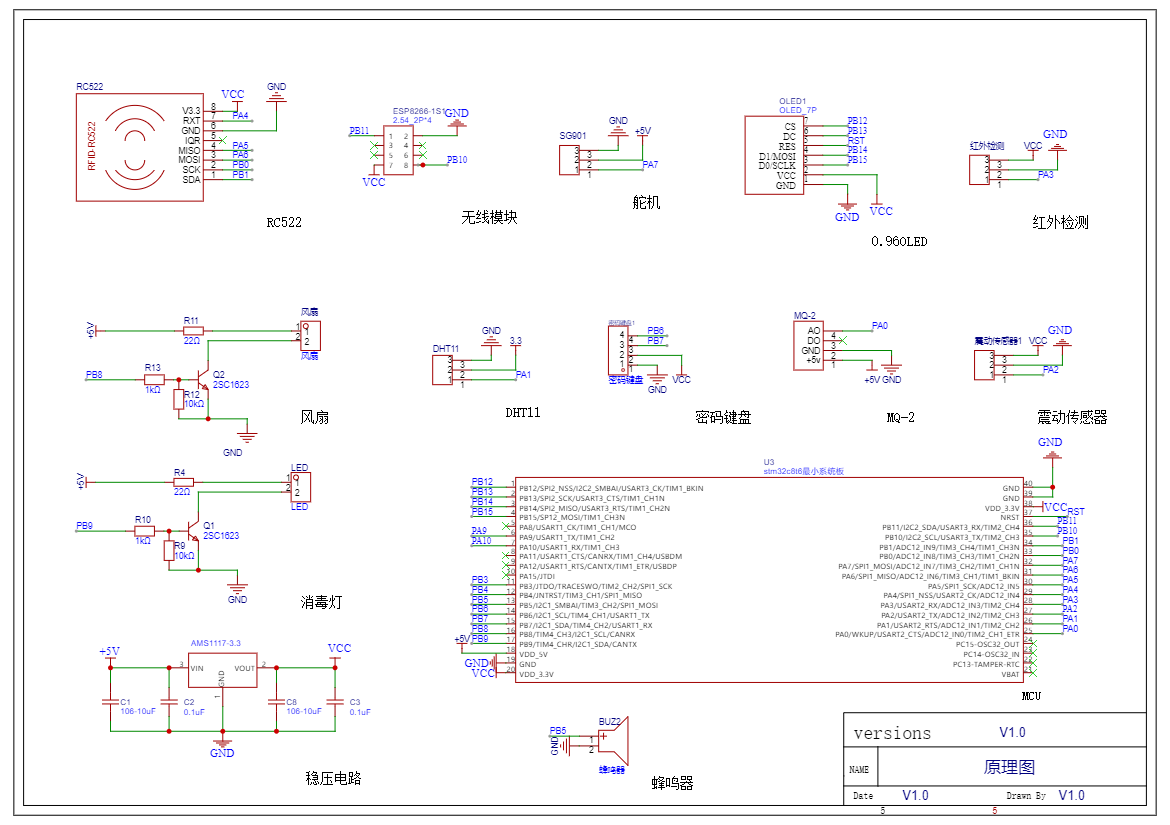Select capacitor C8 106-10uF
Image resolution: width=1170 pixels, height=825 pixels.
[276, 702]
